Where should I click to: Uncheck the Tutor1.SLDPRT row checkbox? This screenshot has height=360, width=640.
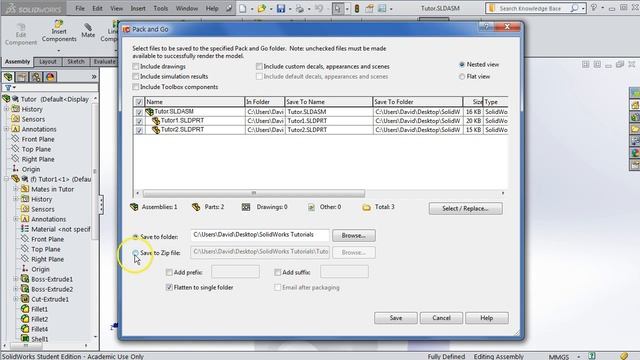(139, 121)
